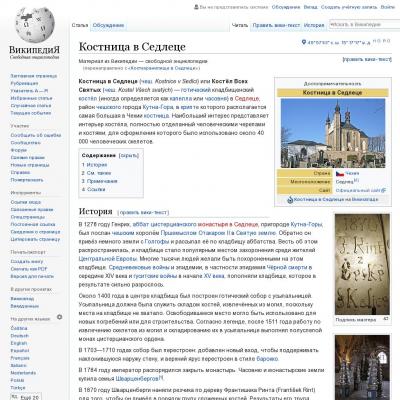Viewport: 400px width, 400px height.
Task: Open language settings gear icon
Action: [x=59, y=317]
